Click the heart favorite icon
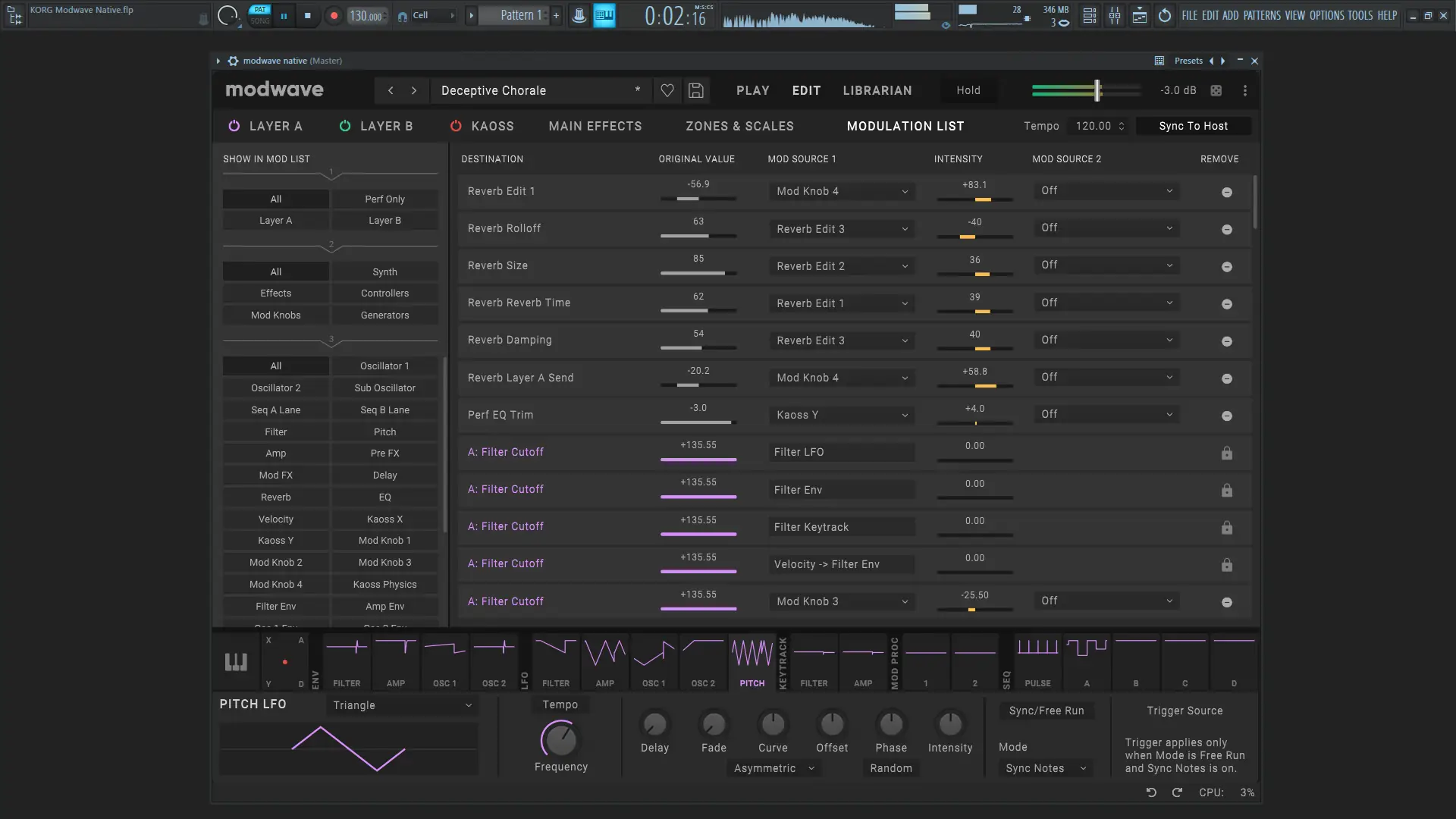Image resolution: width=1456 pixels, height=819 pixels. (667, 91)
